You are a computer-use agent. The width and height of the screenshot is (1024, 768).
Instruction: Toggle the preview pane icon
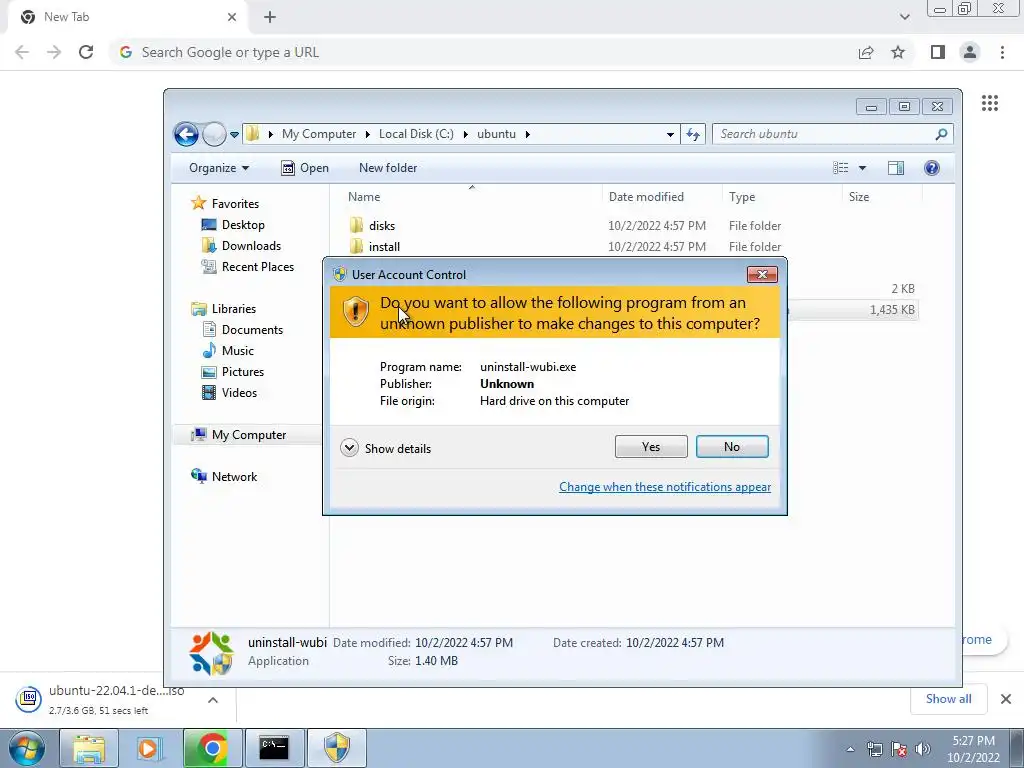click(x=895, y=168)
